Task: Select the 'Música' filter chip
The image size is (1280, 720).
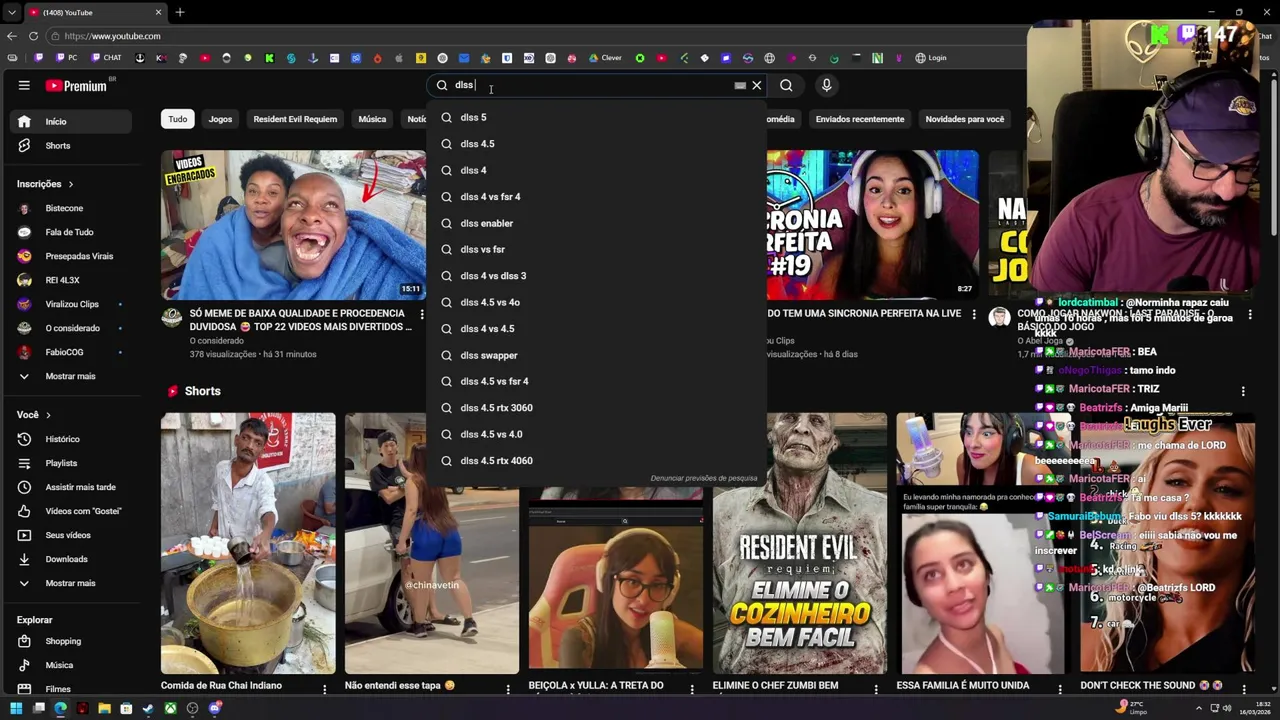Action: coord(372,119)
